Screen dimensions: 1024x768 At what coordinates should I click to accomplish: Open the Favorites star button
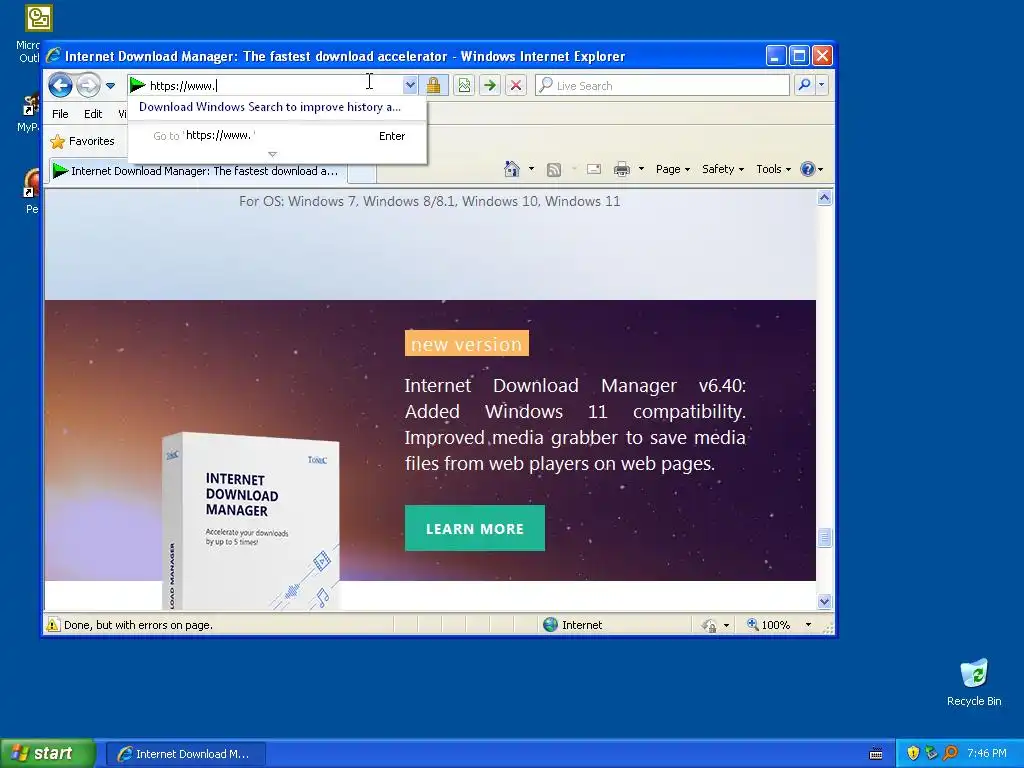point(83,141)
